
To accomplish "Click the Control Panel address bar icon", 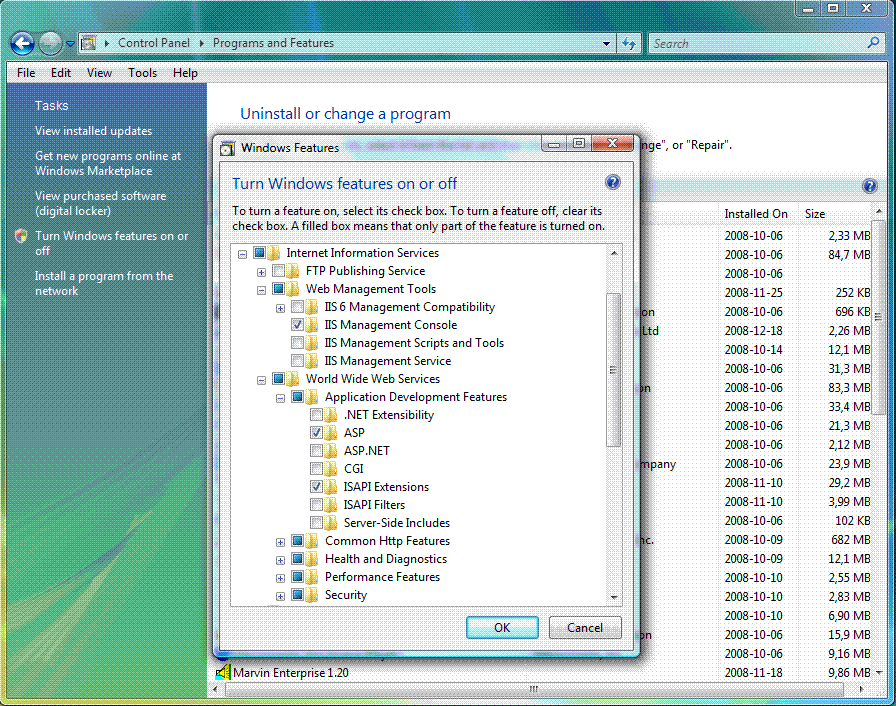I will pos(89,43).
